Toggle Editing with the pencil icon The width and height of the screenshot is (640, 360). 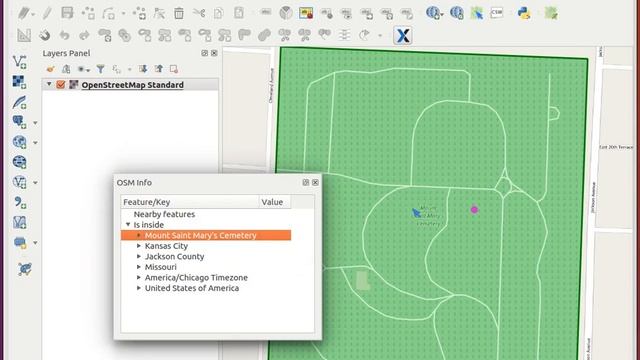47,13
